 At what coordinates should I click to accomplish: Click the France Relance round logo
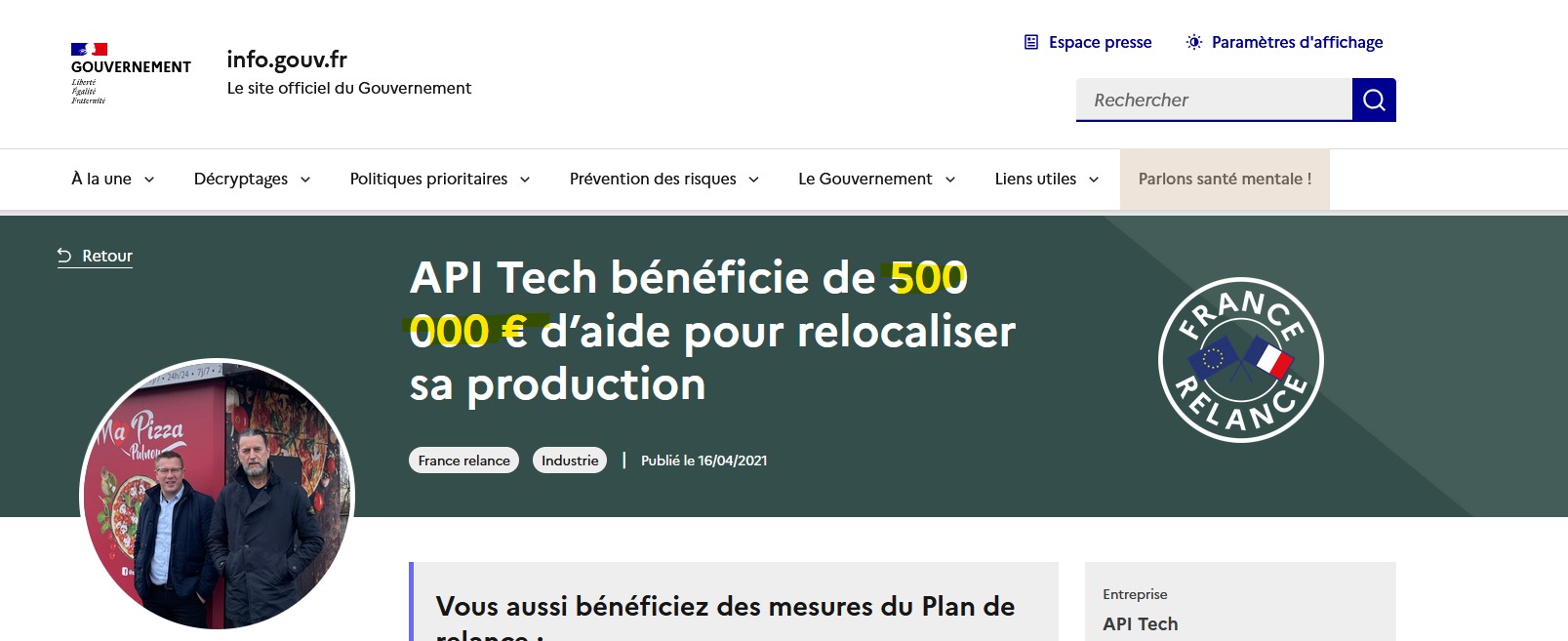1240,360
